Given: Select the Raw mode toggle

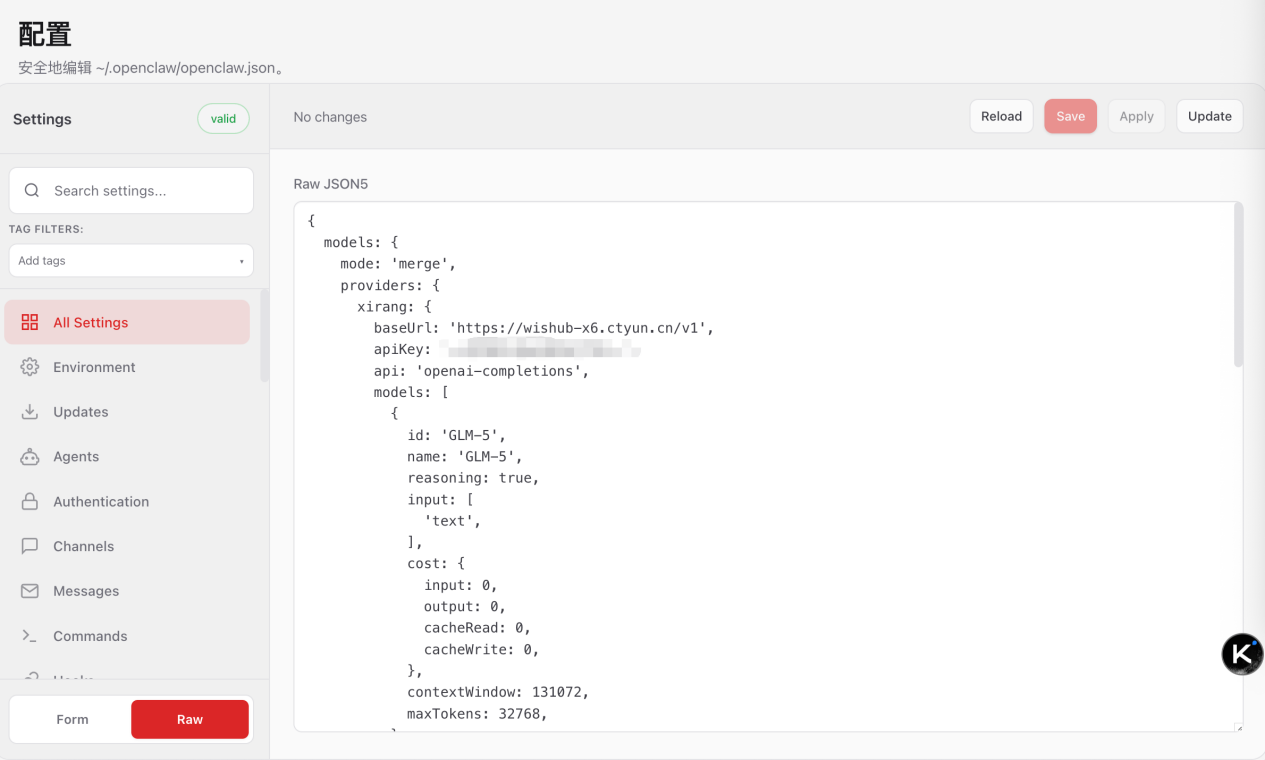Looking at the screenshot, I should [190, 719].
